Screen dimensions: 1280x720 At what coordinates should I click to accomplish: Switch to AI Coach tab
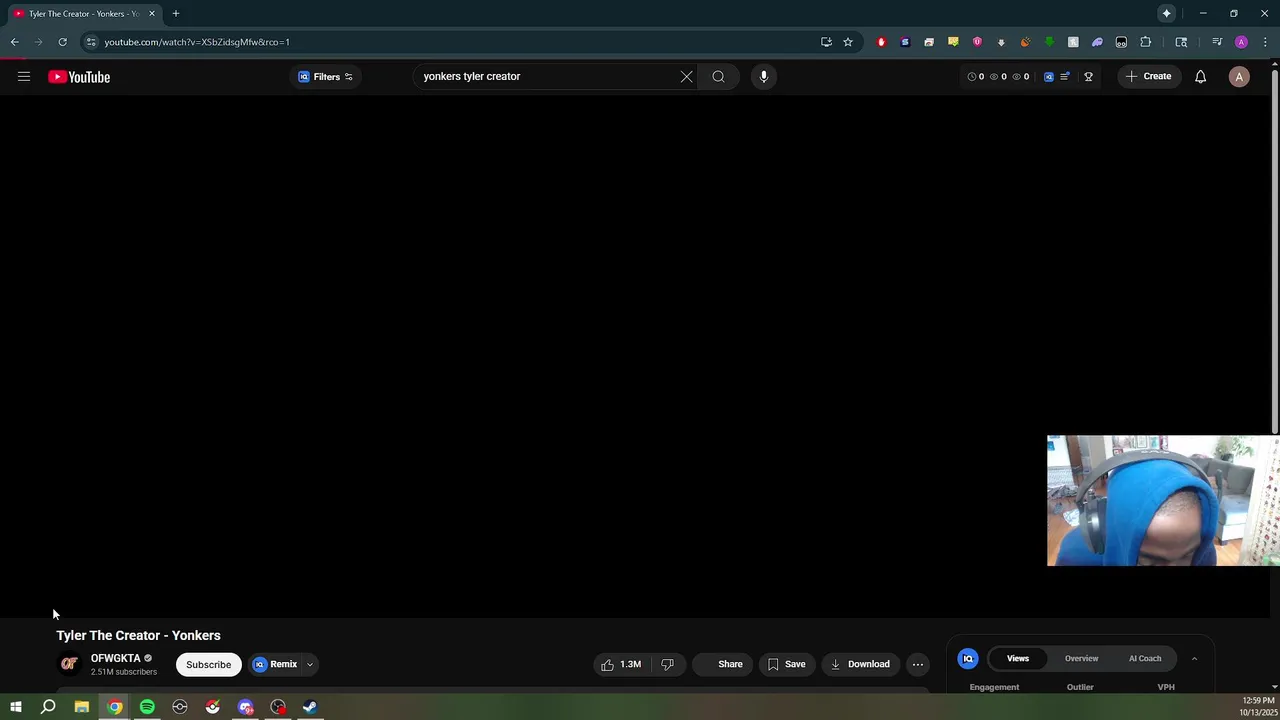[x=1145, y=658]
